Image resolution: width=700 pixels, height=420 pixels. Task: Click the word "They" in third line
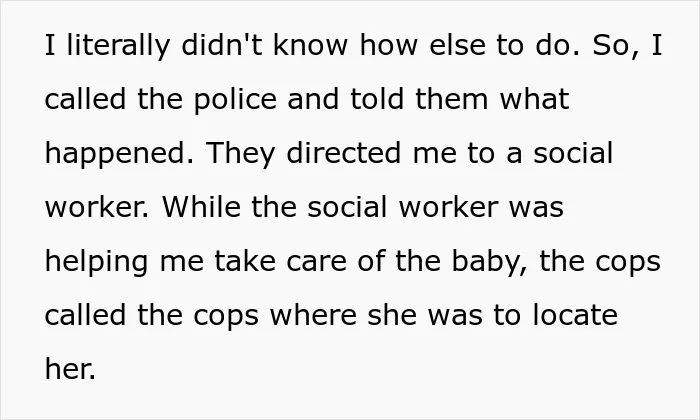(x=241, y=154)
